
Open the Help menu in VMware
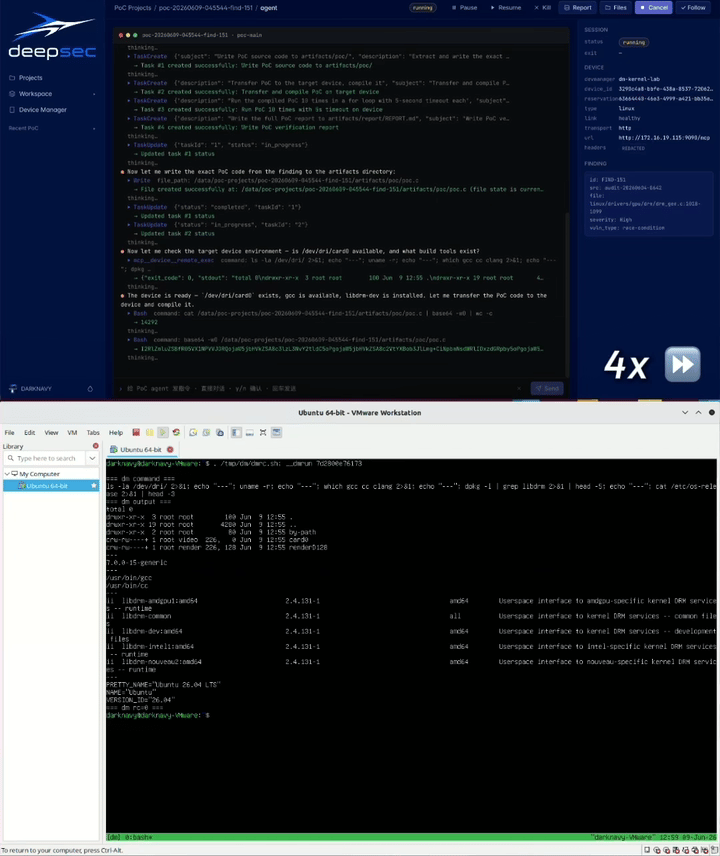pyautogui.click(x=116, y=432)
